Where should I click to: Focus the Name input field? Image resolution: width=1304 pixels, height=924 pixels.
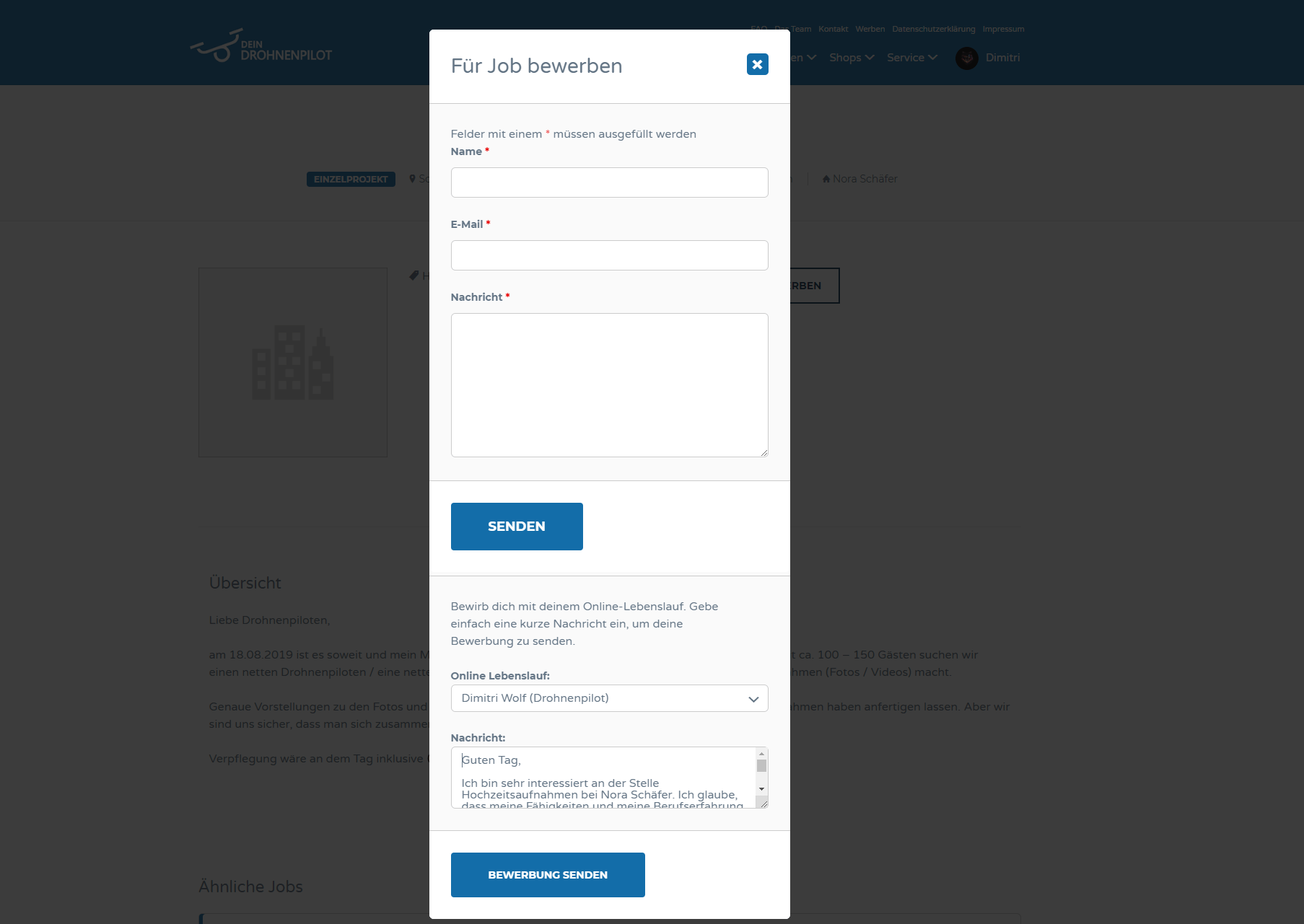(x=609, y=182)
